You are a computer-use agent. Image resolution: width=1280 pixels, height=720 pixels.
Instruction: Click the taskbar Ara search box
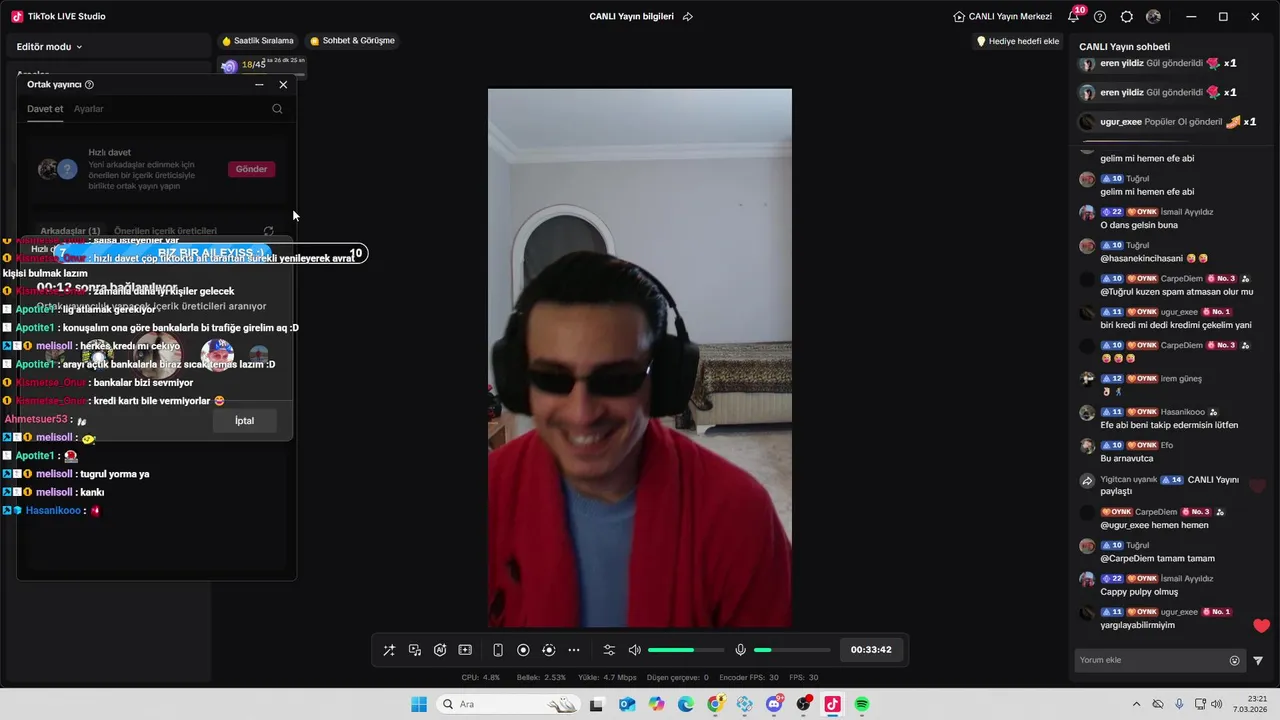[x=507, y=704]
